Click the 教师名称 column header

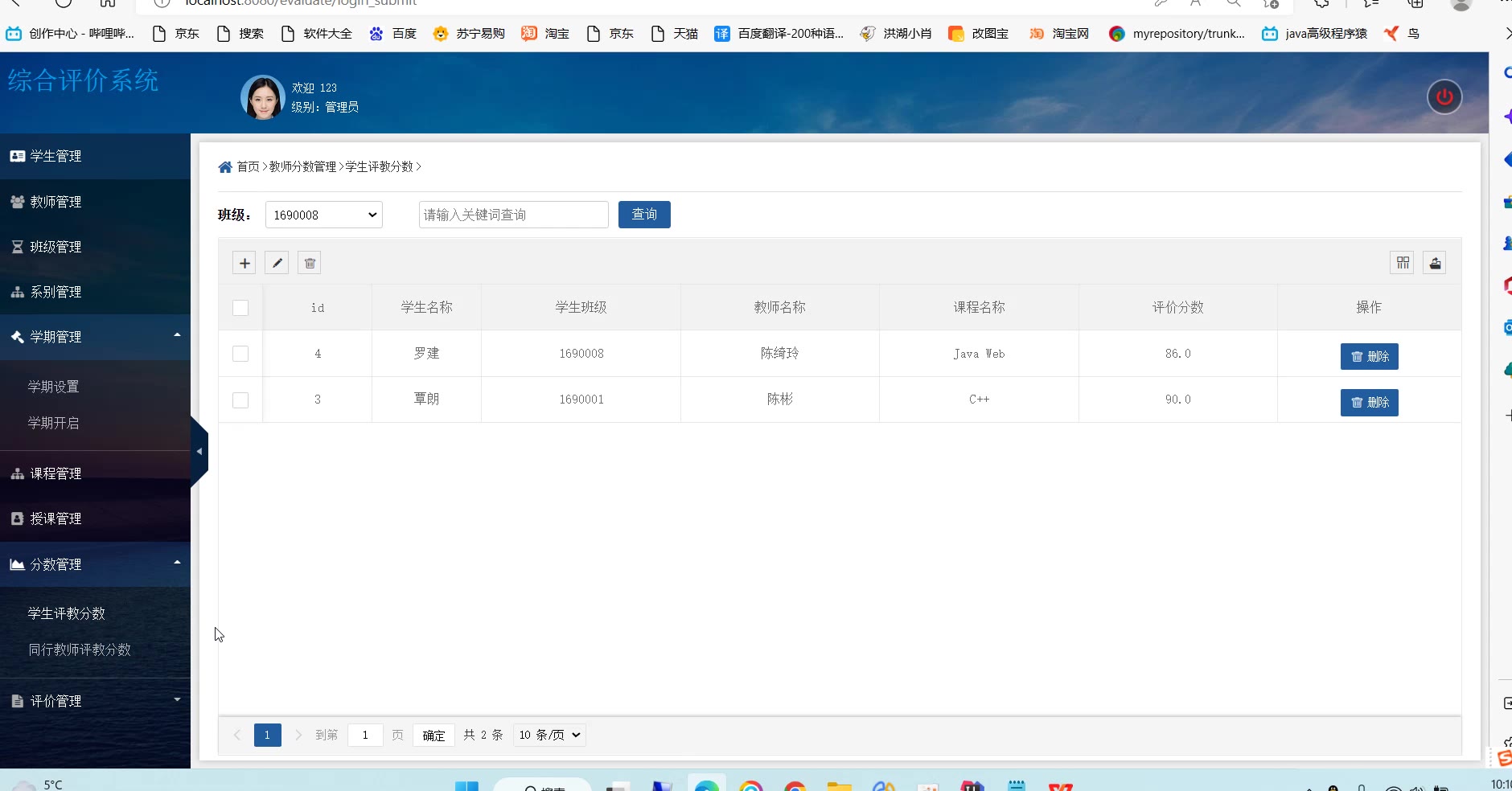point(780,307)
